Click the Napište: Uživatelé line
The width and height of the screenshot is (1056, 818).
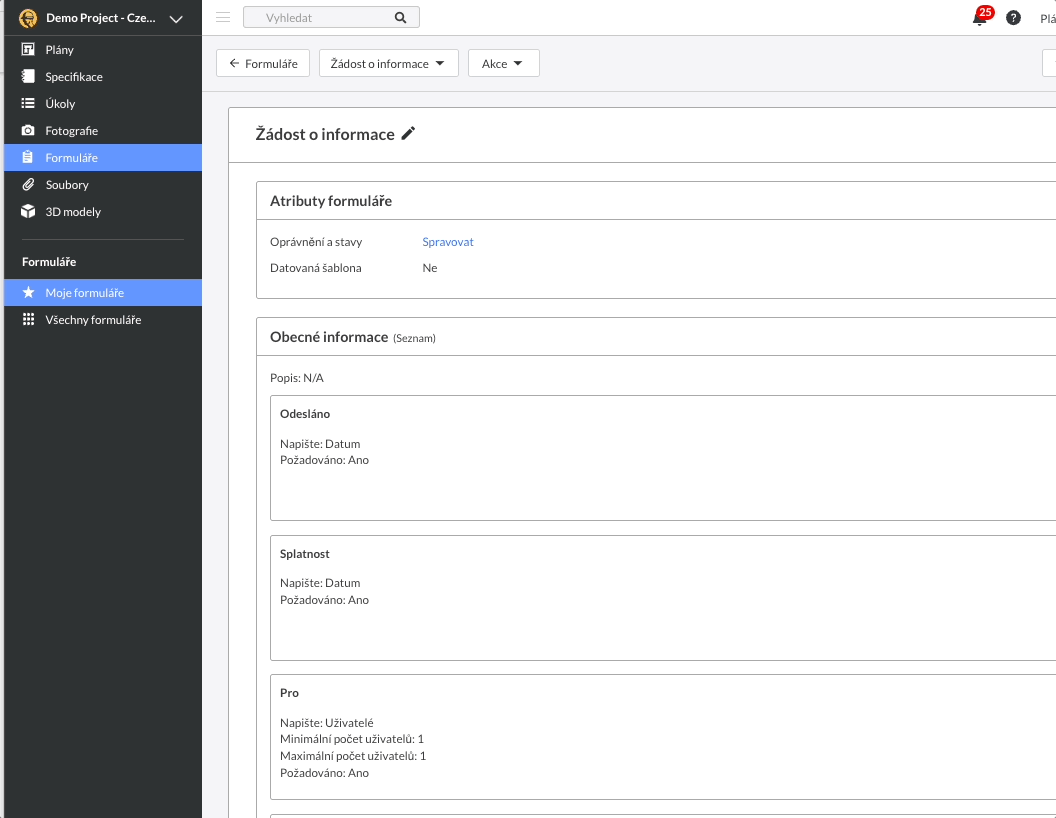(x=327, y=722)
